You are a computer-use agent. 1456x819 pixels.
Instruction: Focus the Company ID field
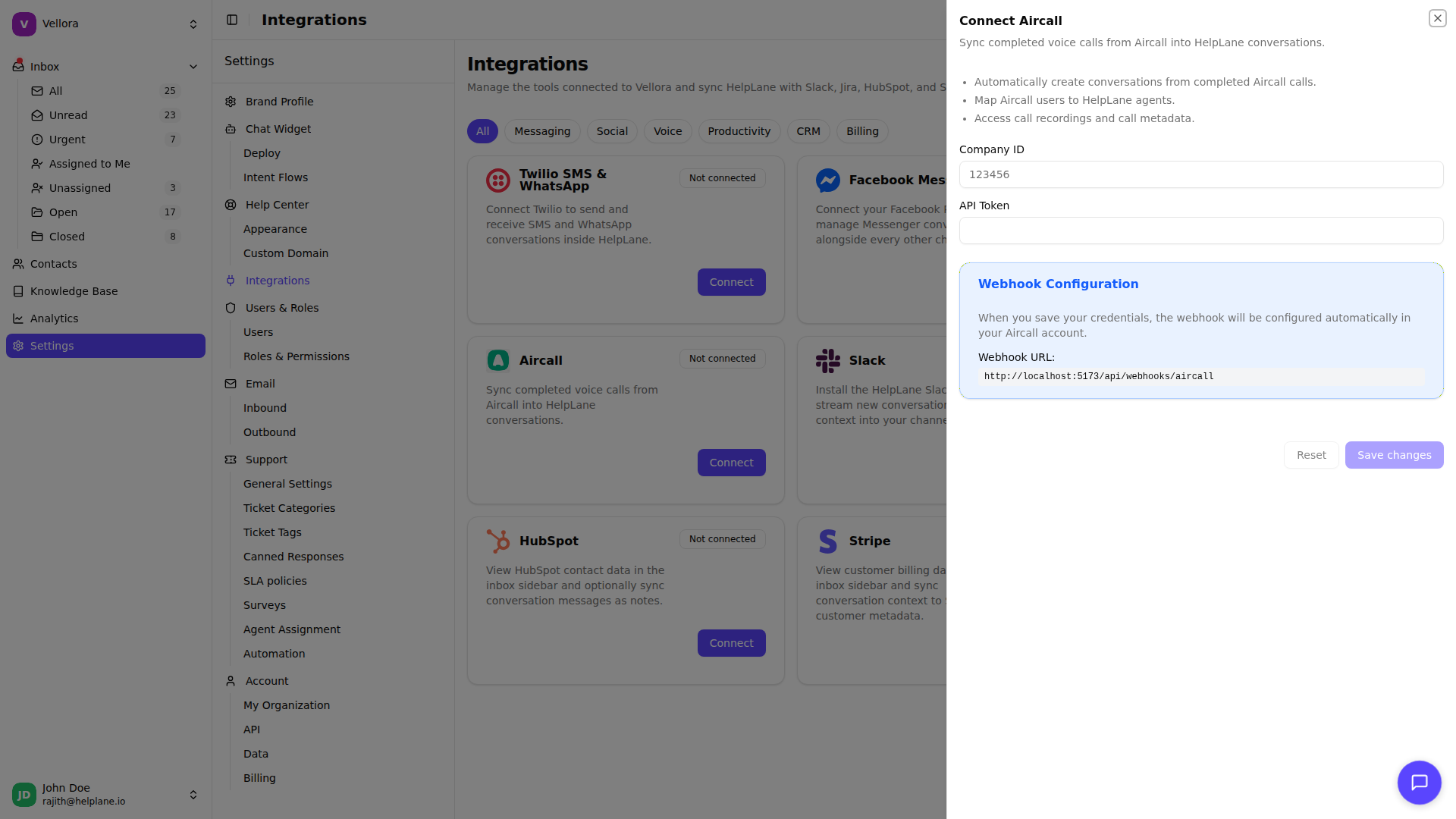(x=1201, y=174)
